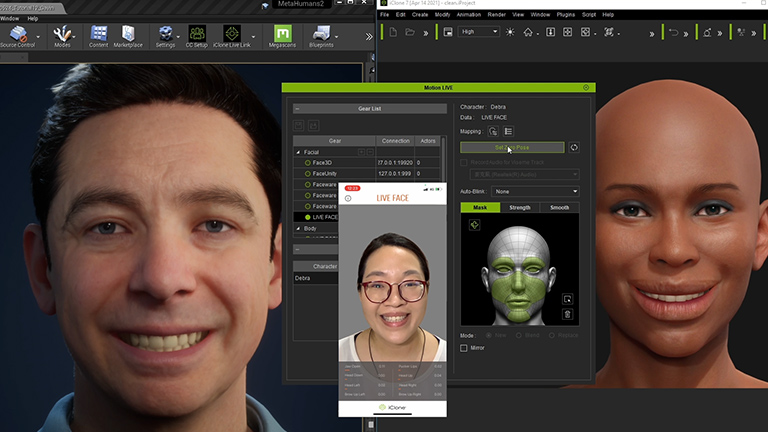768x432 pixels.
Task: Open iClone Edit menu
Action: 401,15
